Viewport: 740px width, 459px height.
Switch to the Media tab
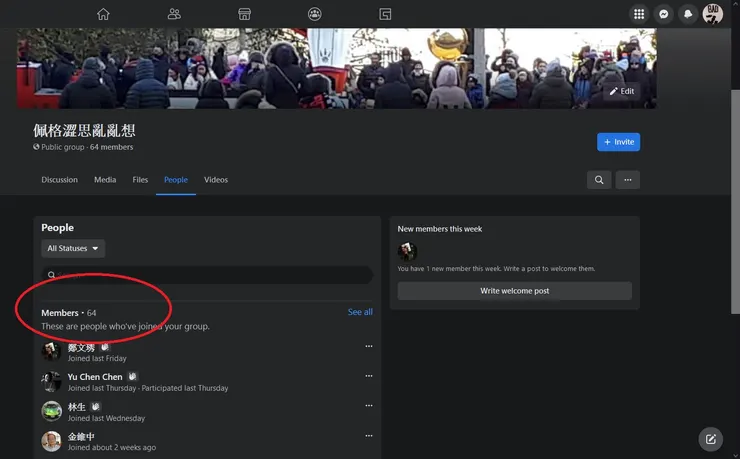(x=105, y=180)
